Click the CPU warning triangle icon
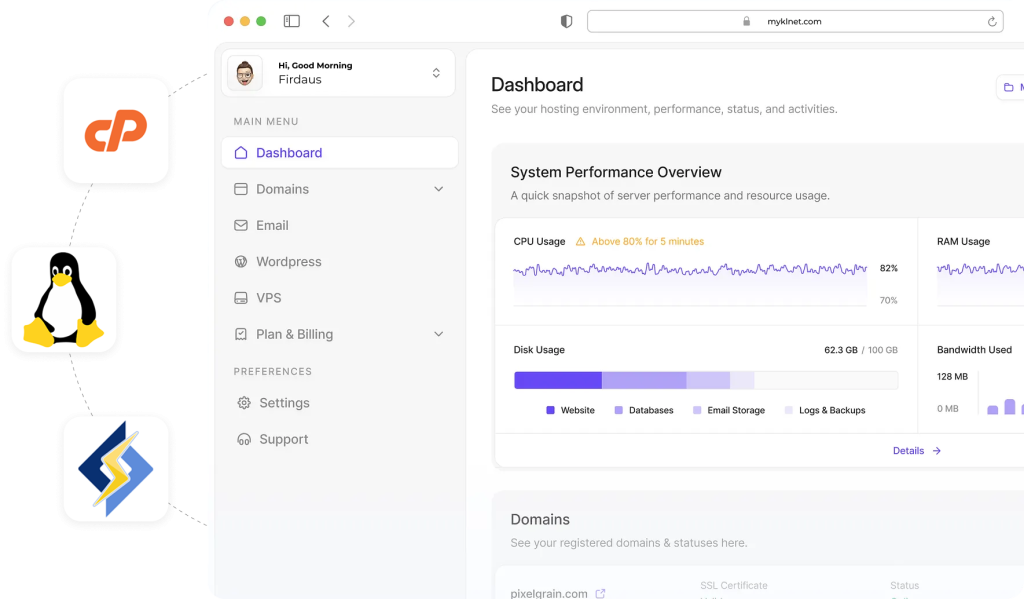The height and width of the screenshot is (599, 1024). (x=580, y=242)
